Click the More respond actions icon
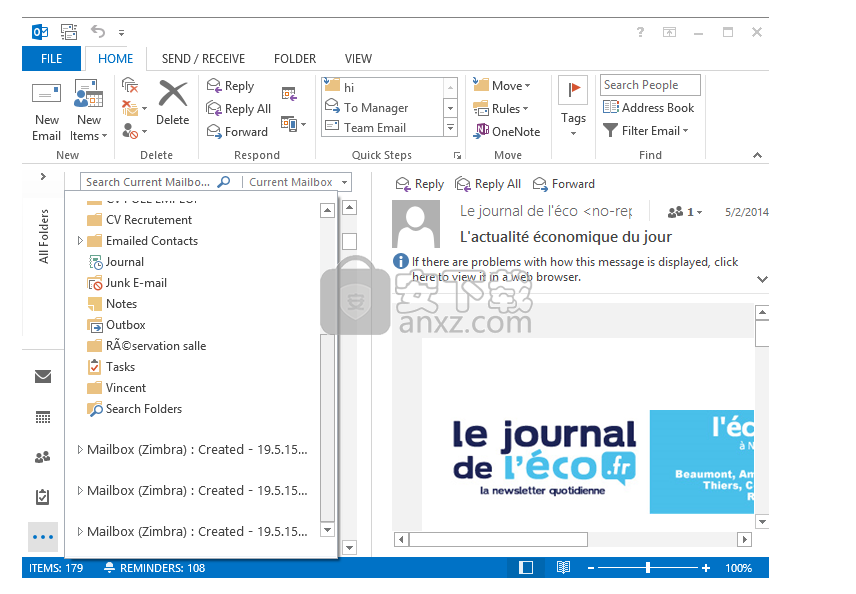The image size is (856, 594). tap(294, 124)
